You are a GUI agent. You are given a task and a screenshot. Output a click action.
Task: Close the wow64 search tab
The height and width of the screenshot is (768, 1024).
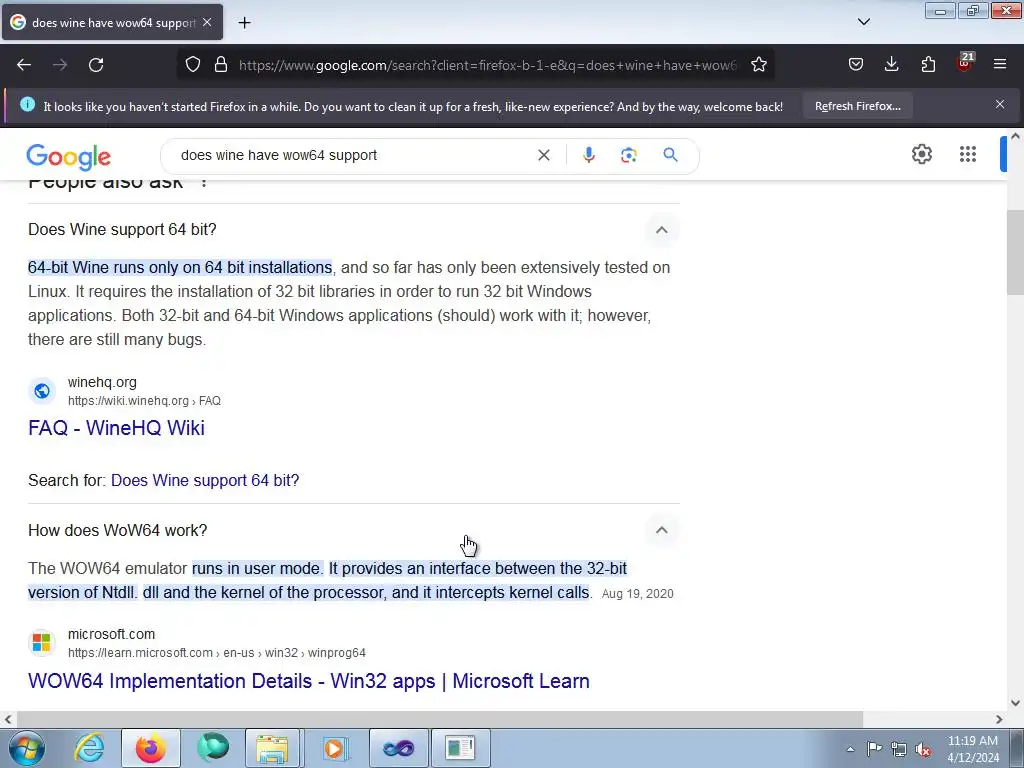[x=207, y=22]
